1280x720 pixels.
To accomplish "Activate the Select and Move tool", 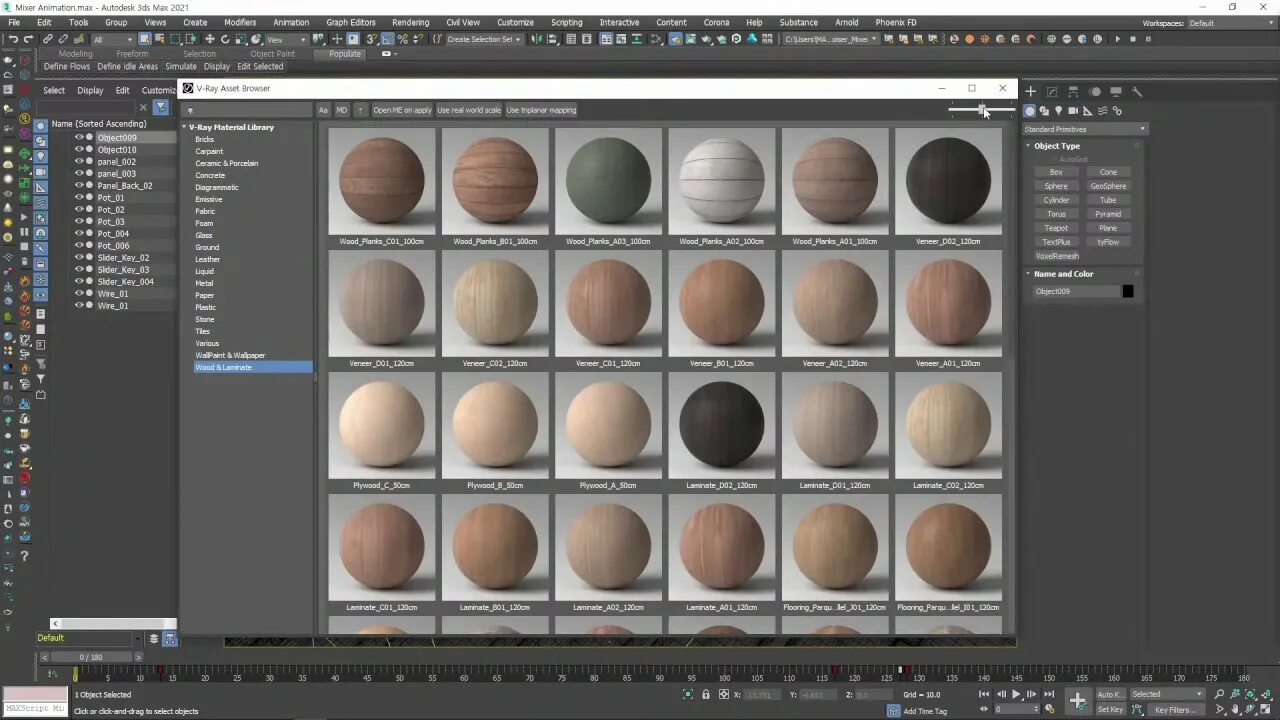I will (209, 39).
